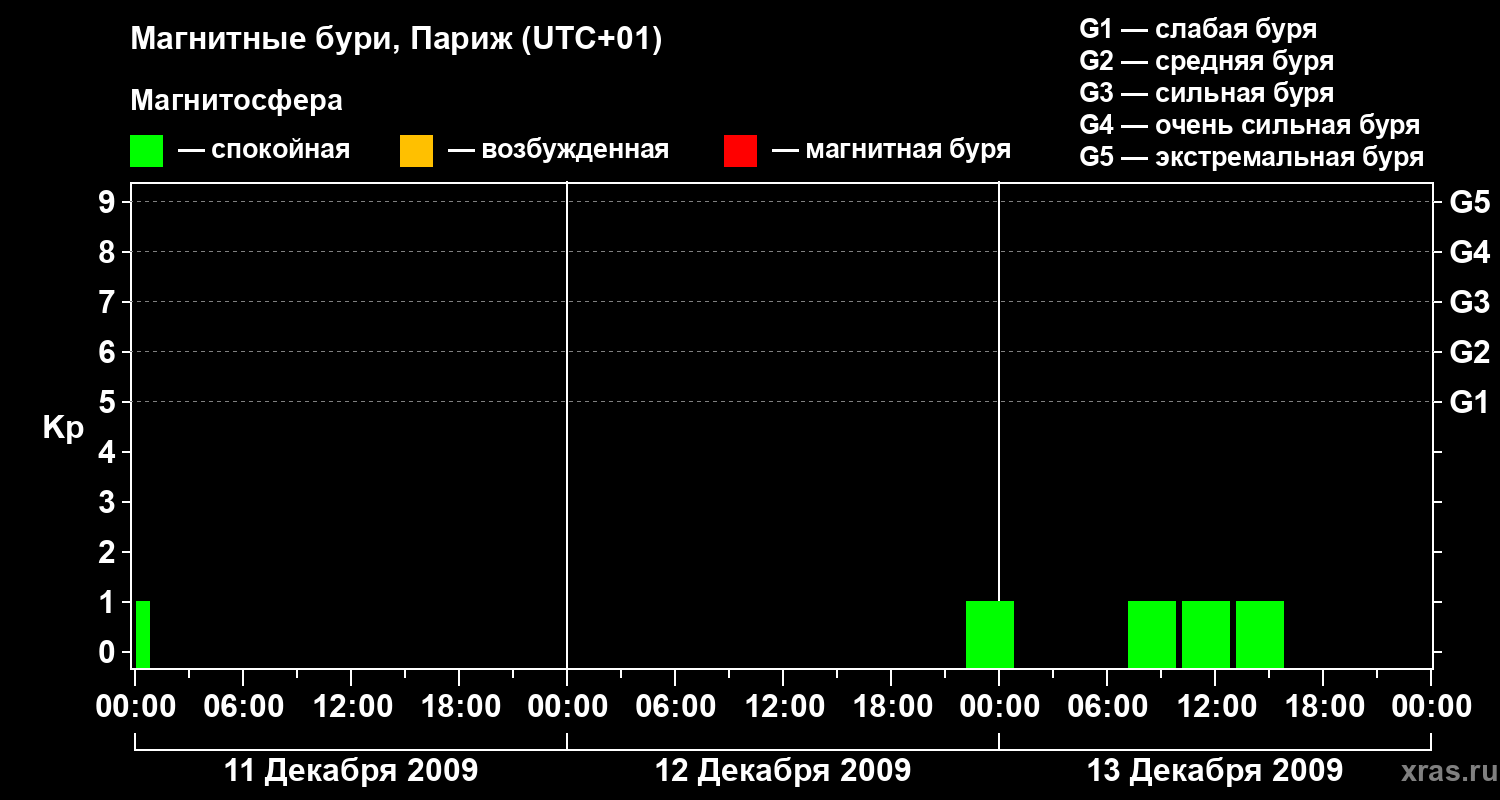
Task: Click the red 'магнитная буря' legend swatch
Action: pos(740,151)
